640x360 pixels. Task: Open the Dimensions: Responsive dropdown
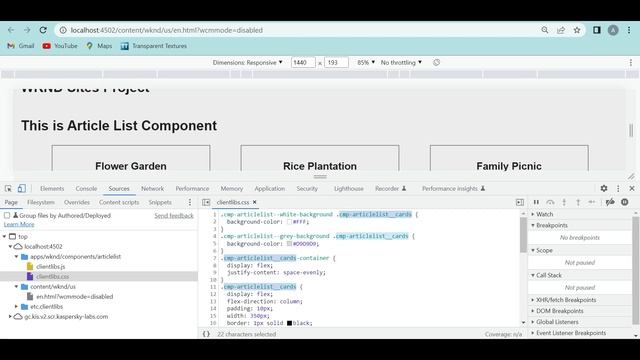coord(247,62)
